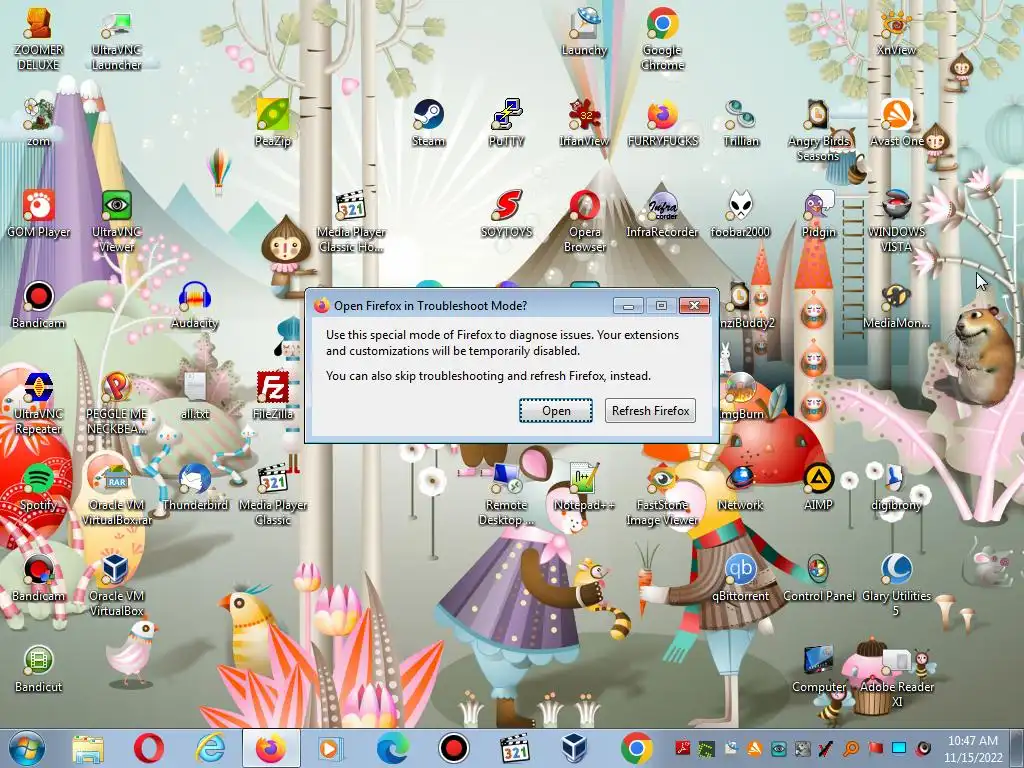Select the digibrony desktop icon

pyautogui.click(x=897, y=486)
